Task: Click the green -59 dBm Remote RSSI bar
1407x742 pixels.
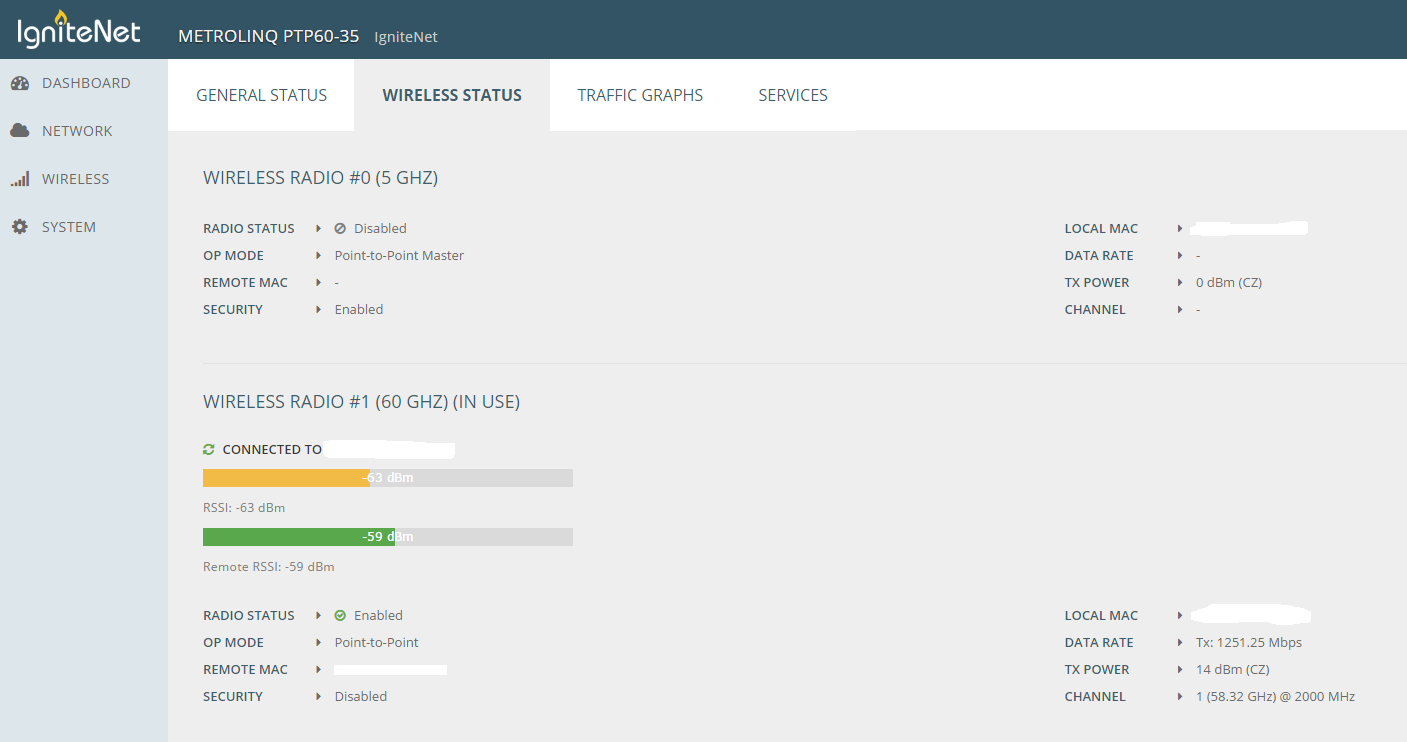Action: (x=298, y=537)
